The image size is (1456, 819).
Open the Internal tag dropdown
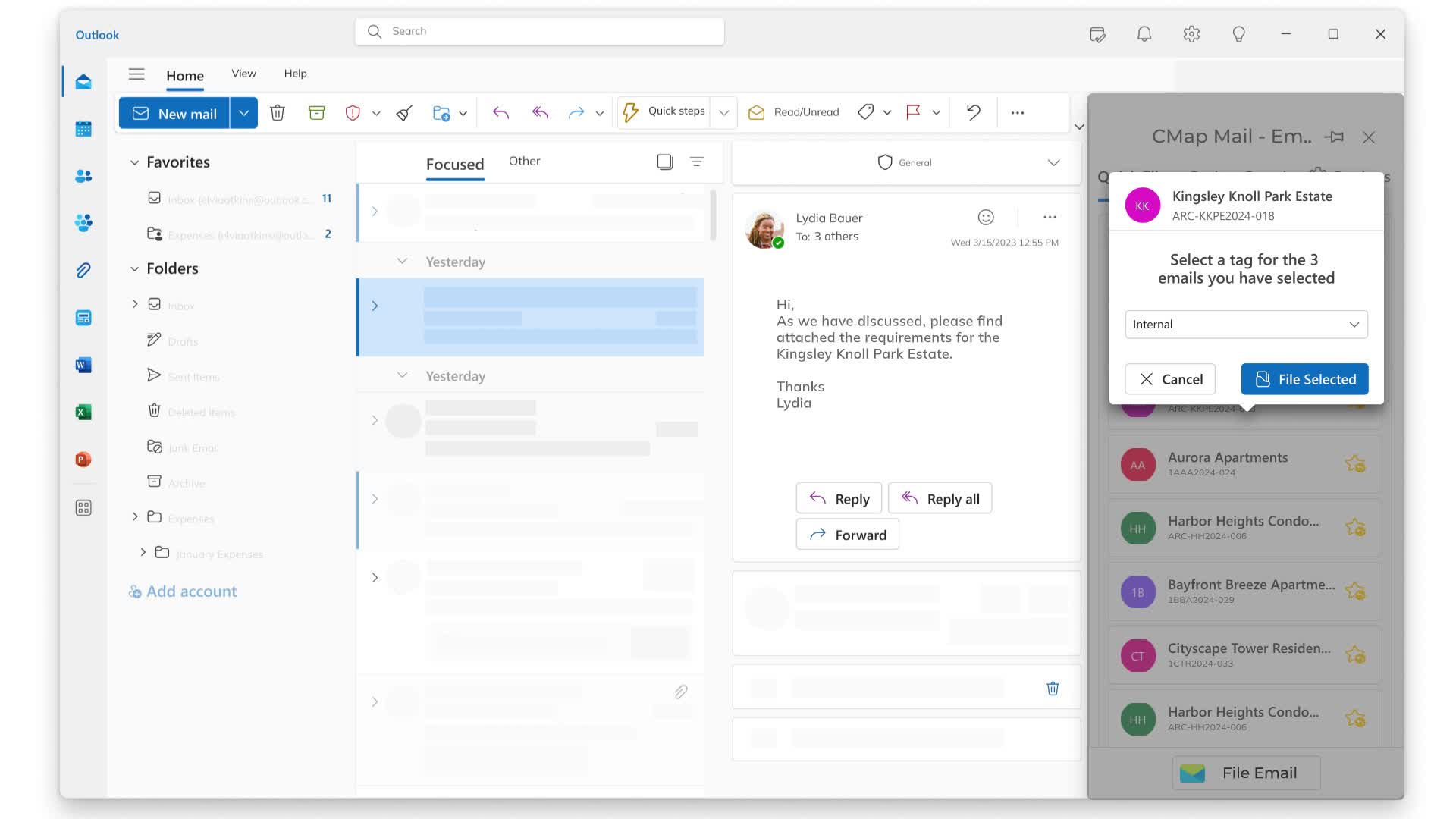[x=1246, y=325]
